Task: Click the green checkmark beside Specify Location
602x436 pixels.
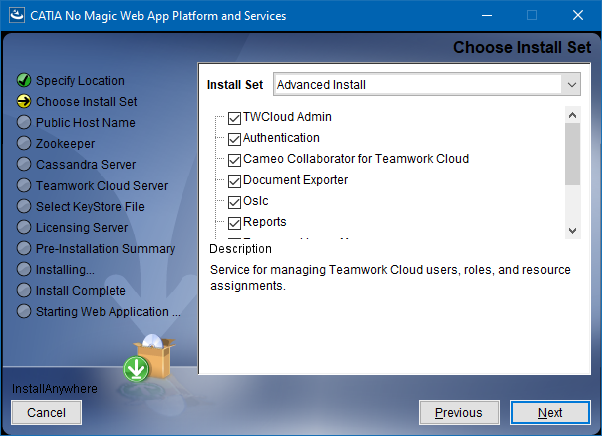Action: 24,81
